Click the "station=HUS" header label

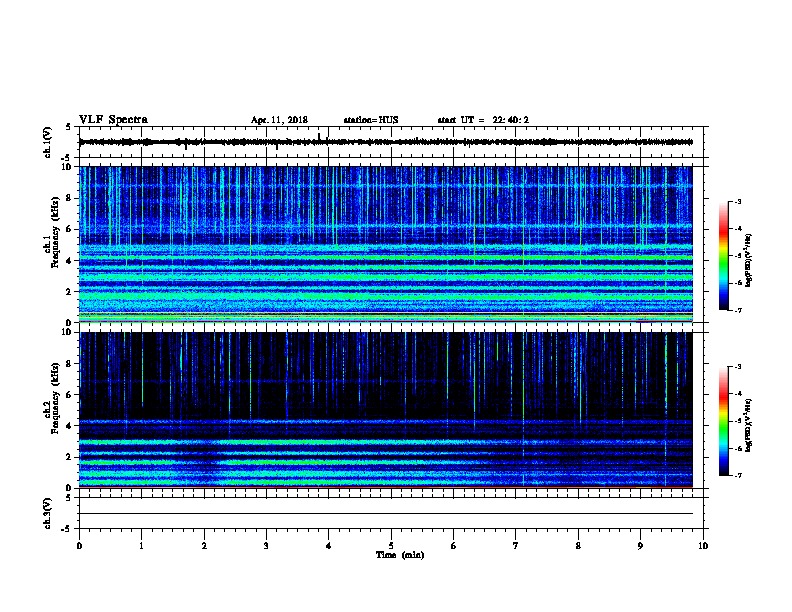coord(371,120)
